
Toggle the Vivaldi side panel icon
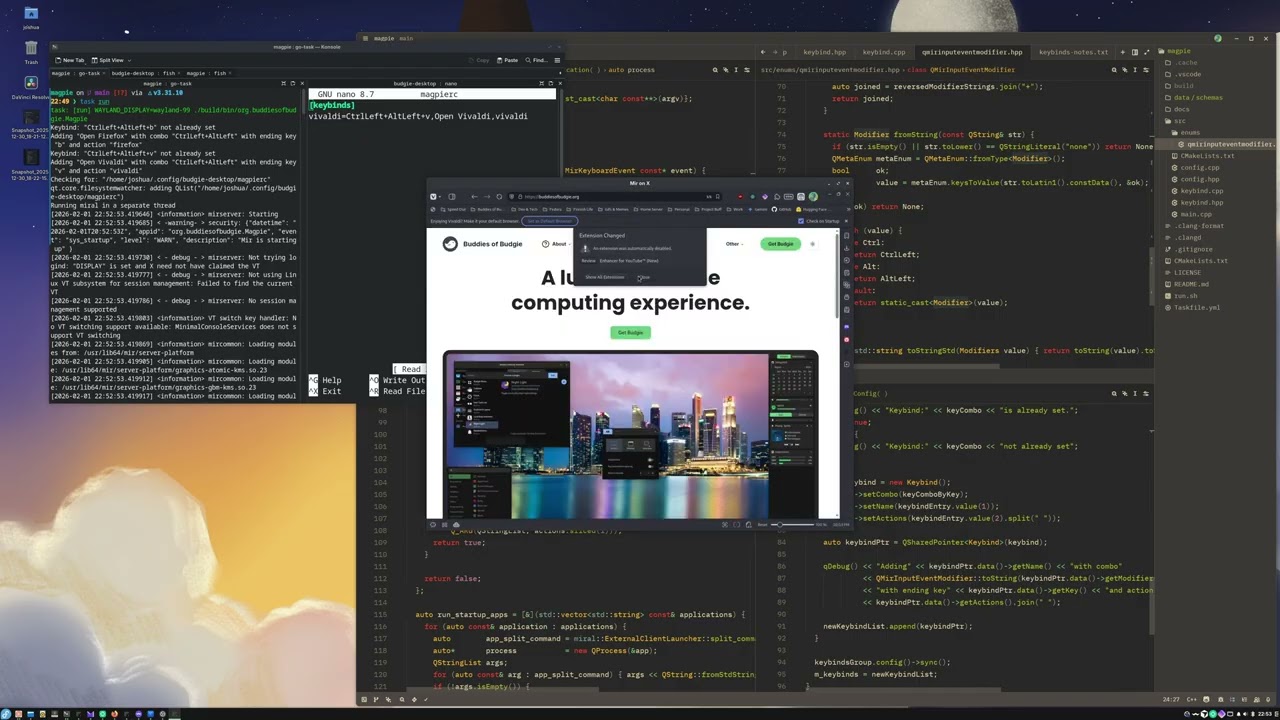452,196
